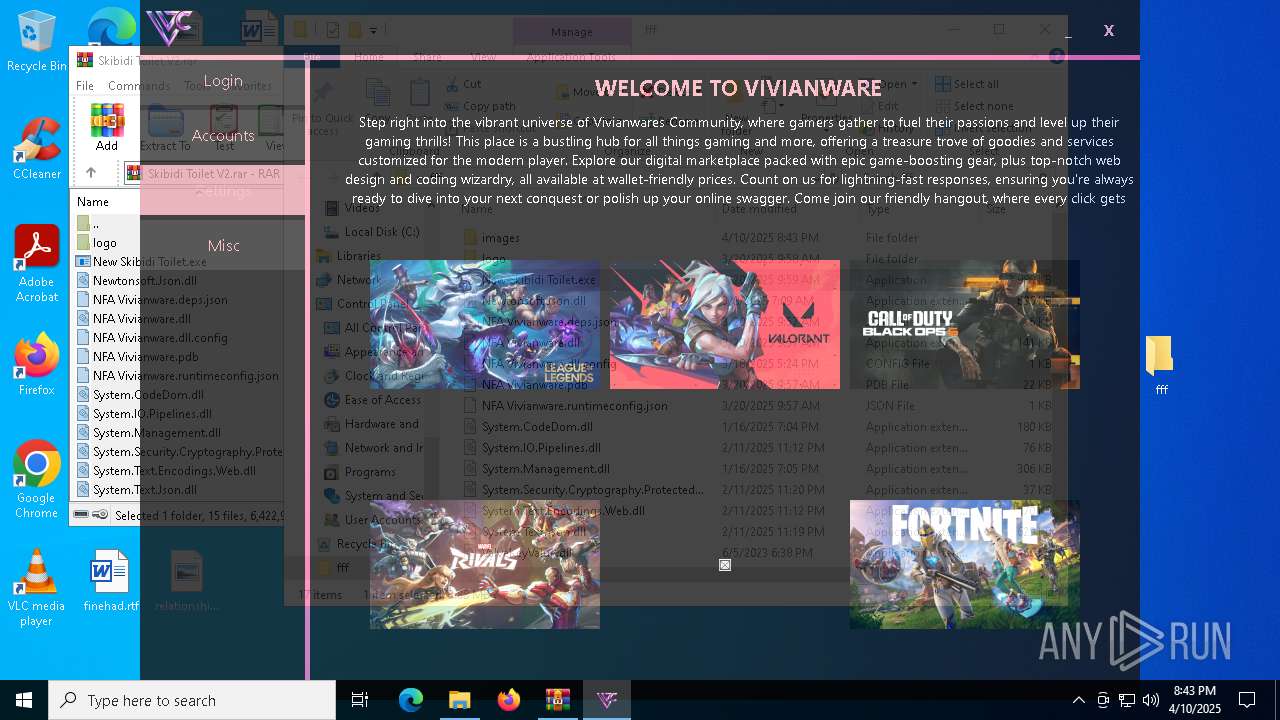Open the Login section in Vivianware
1280x720 pixels.
223,81
